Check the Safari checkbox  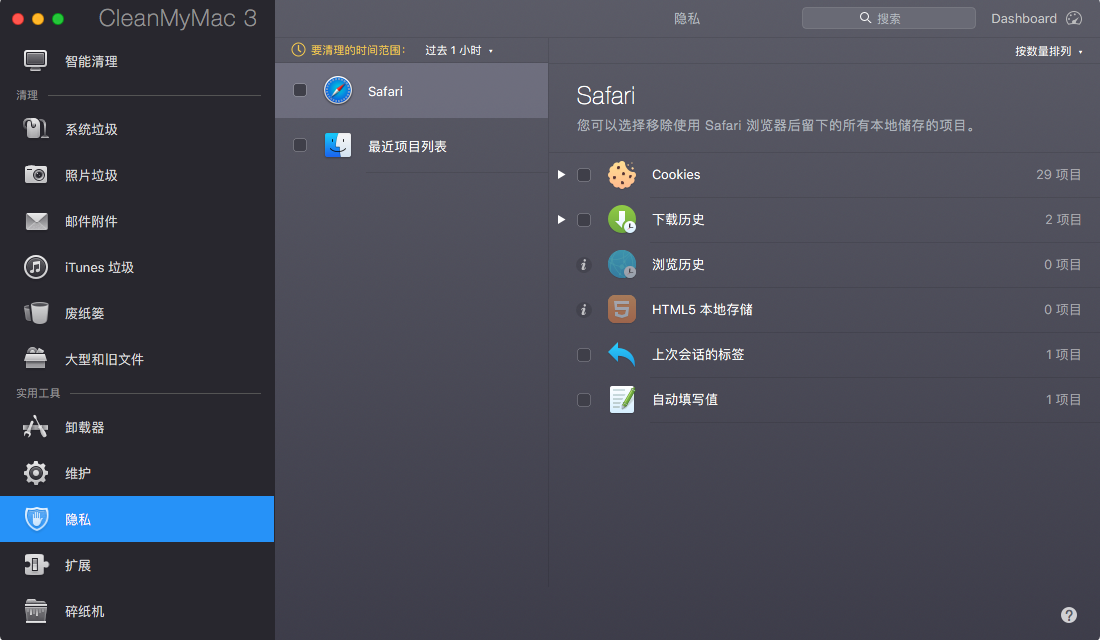(300, 90)
